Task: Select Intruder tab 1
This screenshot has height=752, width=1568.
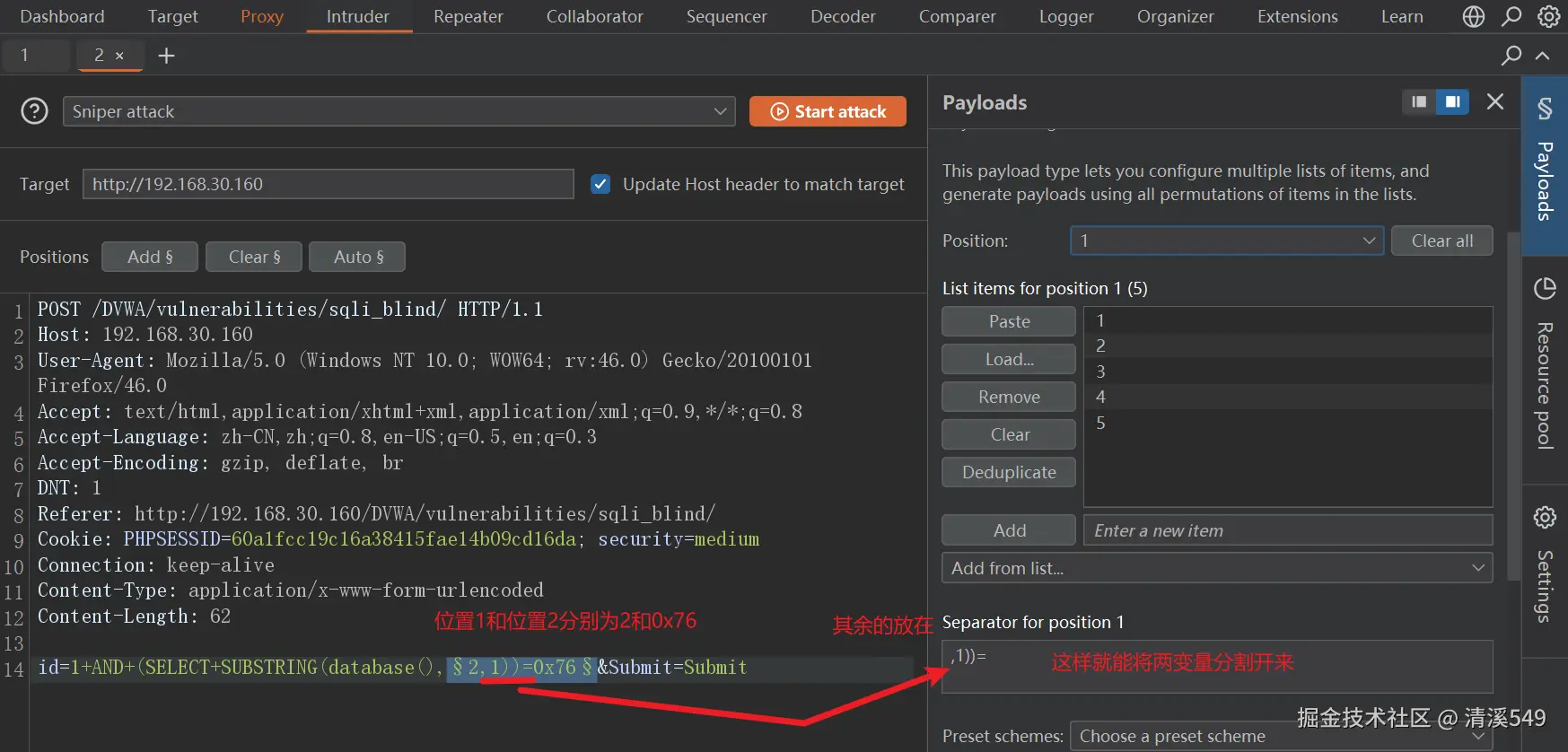Action: click(34, 56)
